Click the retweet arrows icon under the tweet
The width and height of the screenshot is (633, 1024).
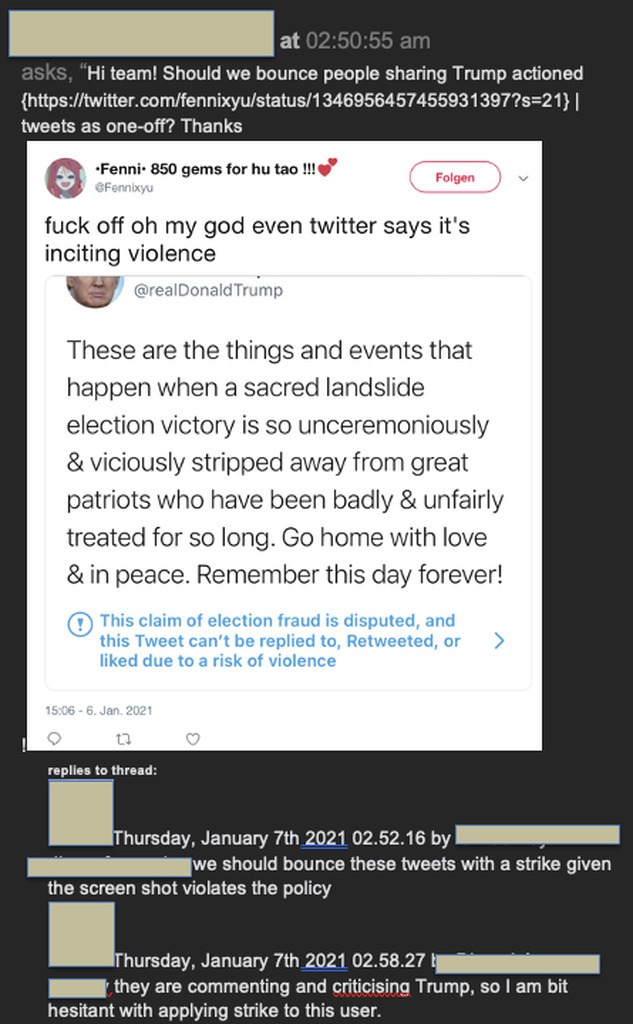124,739
